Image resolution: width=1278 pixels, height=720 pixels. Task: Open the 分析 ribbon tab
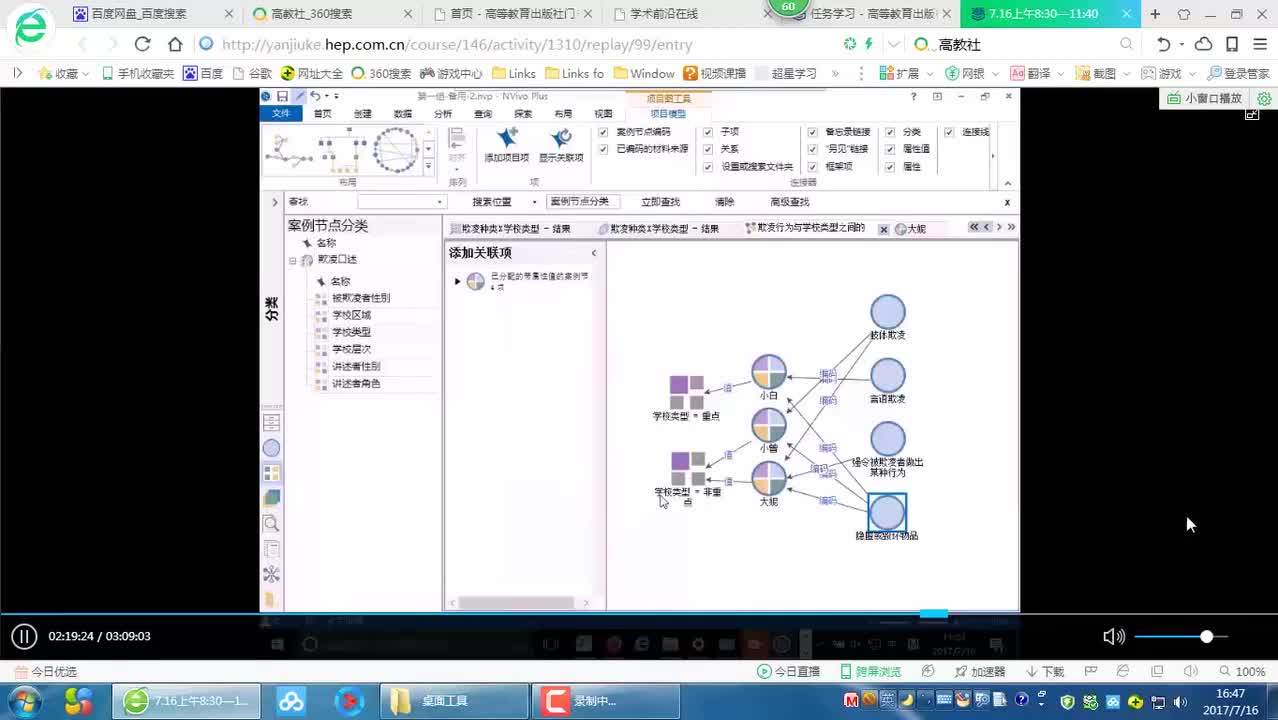[442, 114]
